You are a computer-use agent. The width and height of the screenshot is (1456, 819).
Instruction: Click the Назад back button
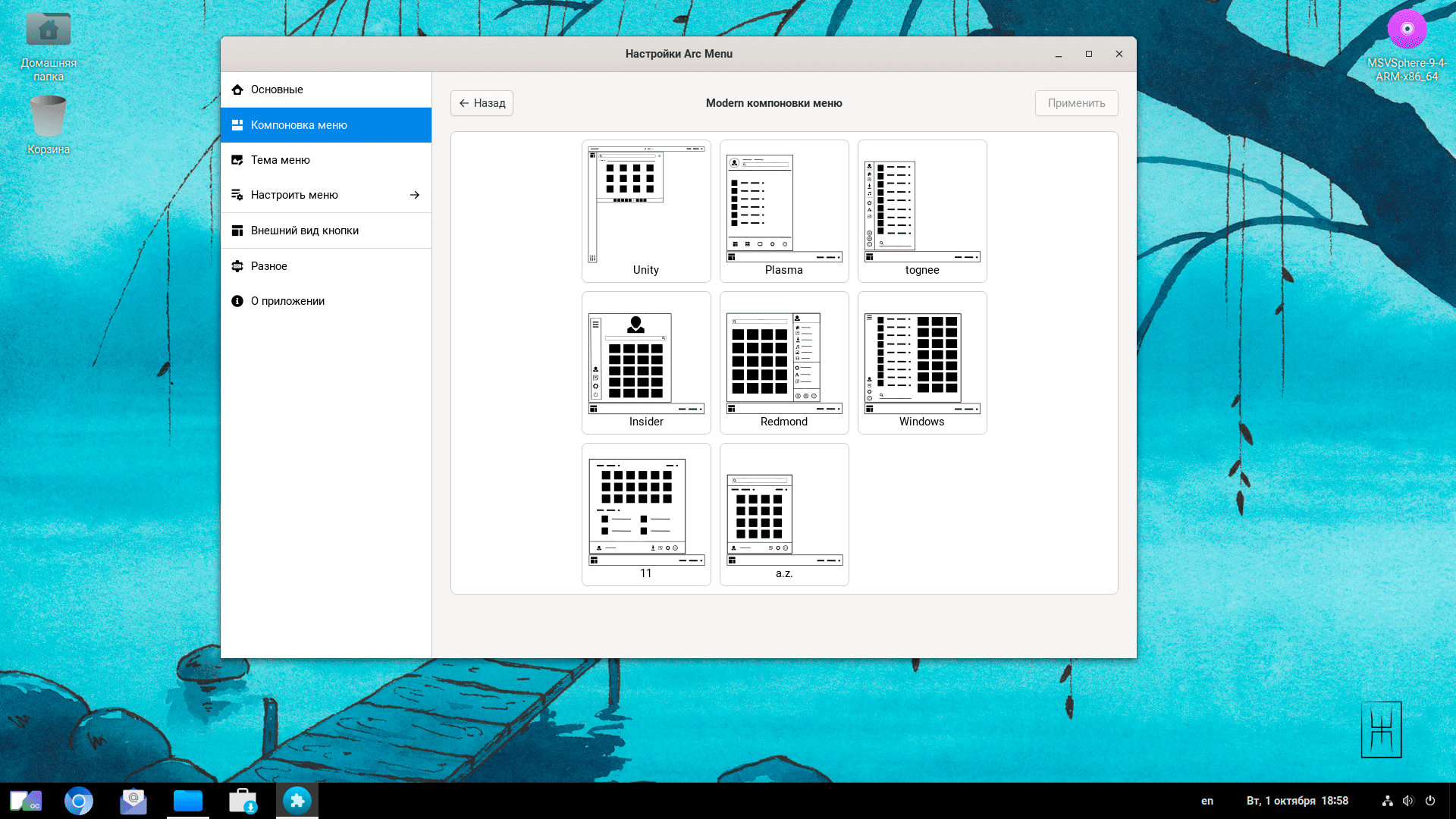482,103
